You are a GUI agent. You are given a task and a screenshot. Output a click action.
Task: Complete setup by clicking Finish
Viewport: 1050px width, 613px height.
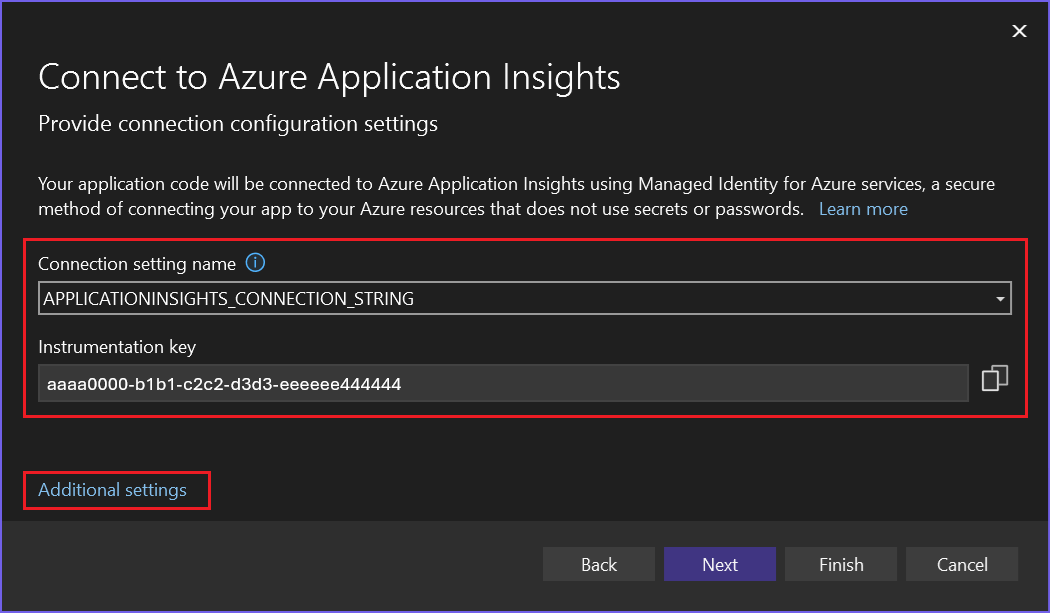tap(840, 563)
